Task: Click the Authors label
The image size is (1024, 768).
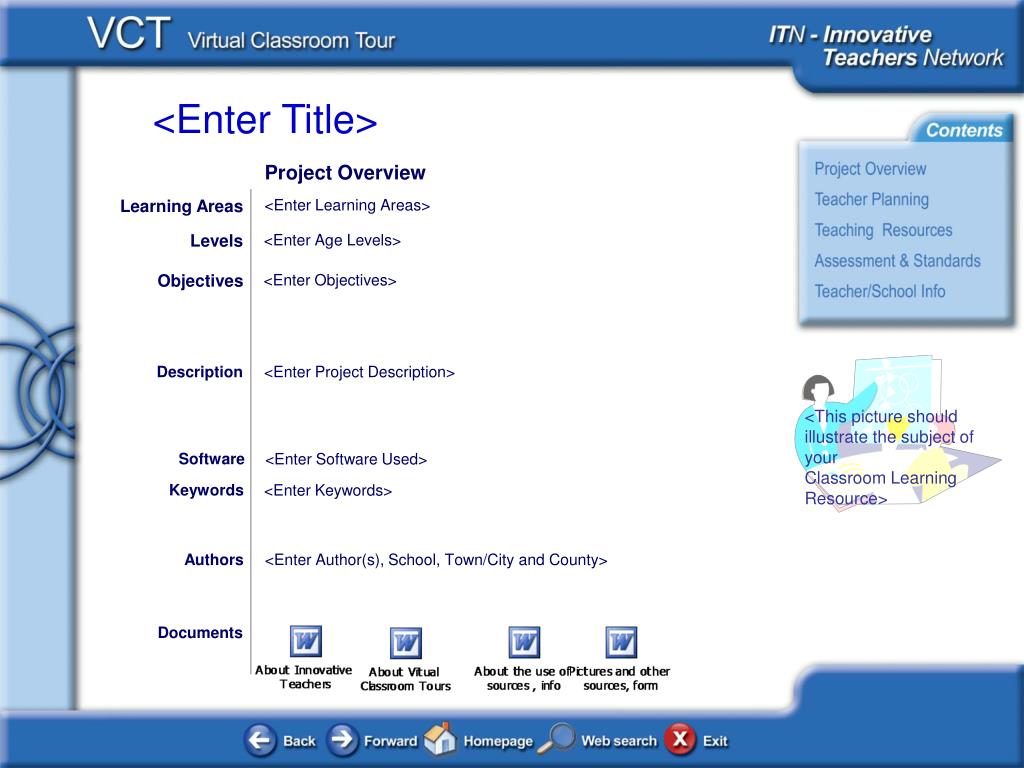Action: pyautogui.click(x=214, y=560)
